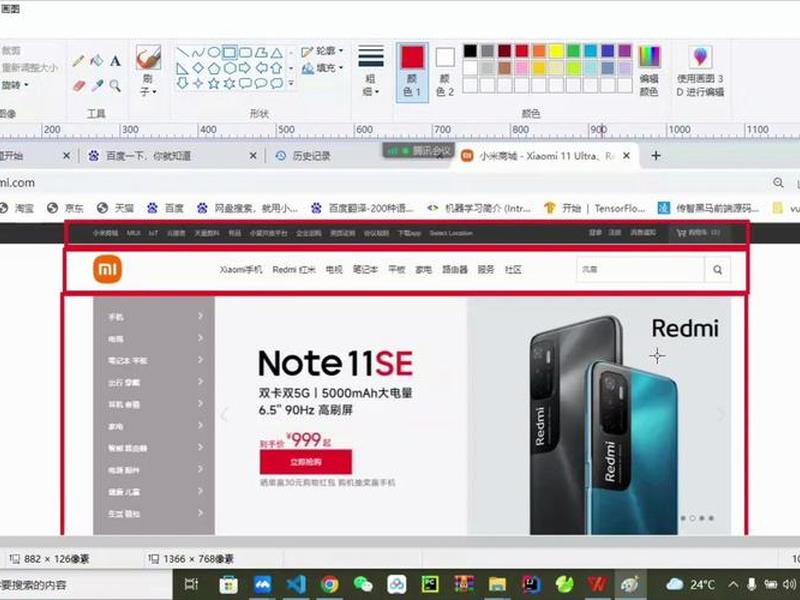Choose the Five-point star shape
The height and width of the screenshot is (600, 800).
tap(214, 83)
